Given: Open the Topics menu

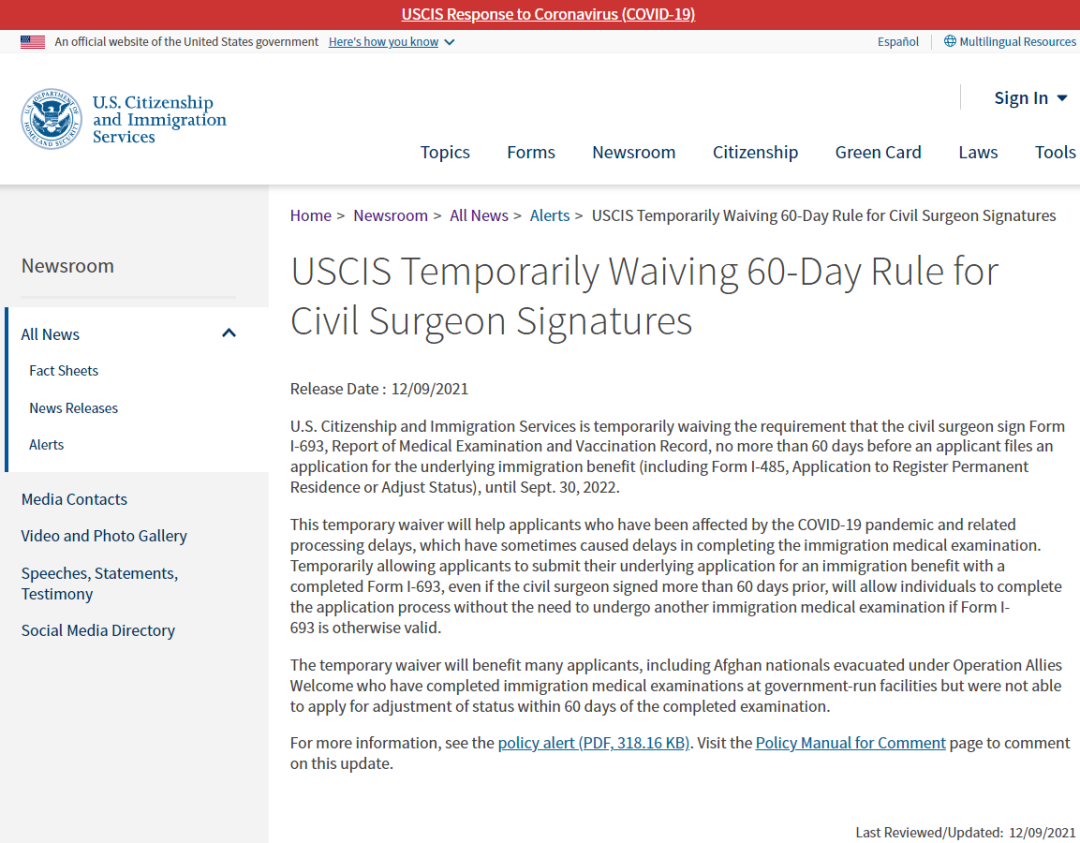Looking at the screenshot, I should click(445, 152).
